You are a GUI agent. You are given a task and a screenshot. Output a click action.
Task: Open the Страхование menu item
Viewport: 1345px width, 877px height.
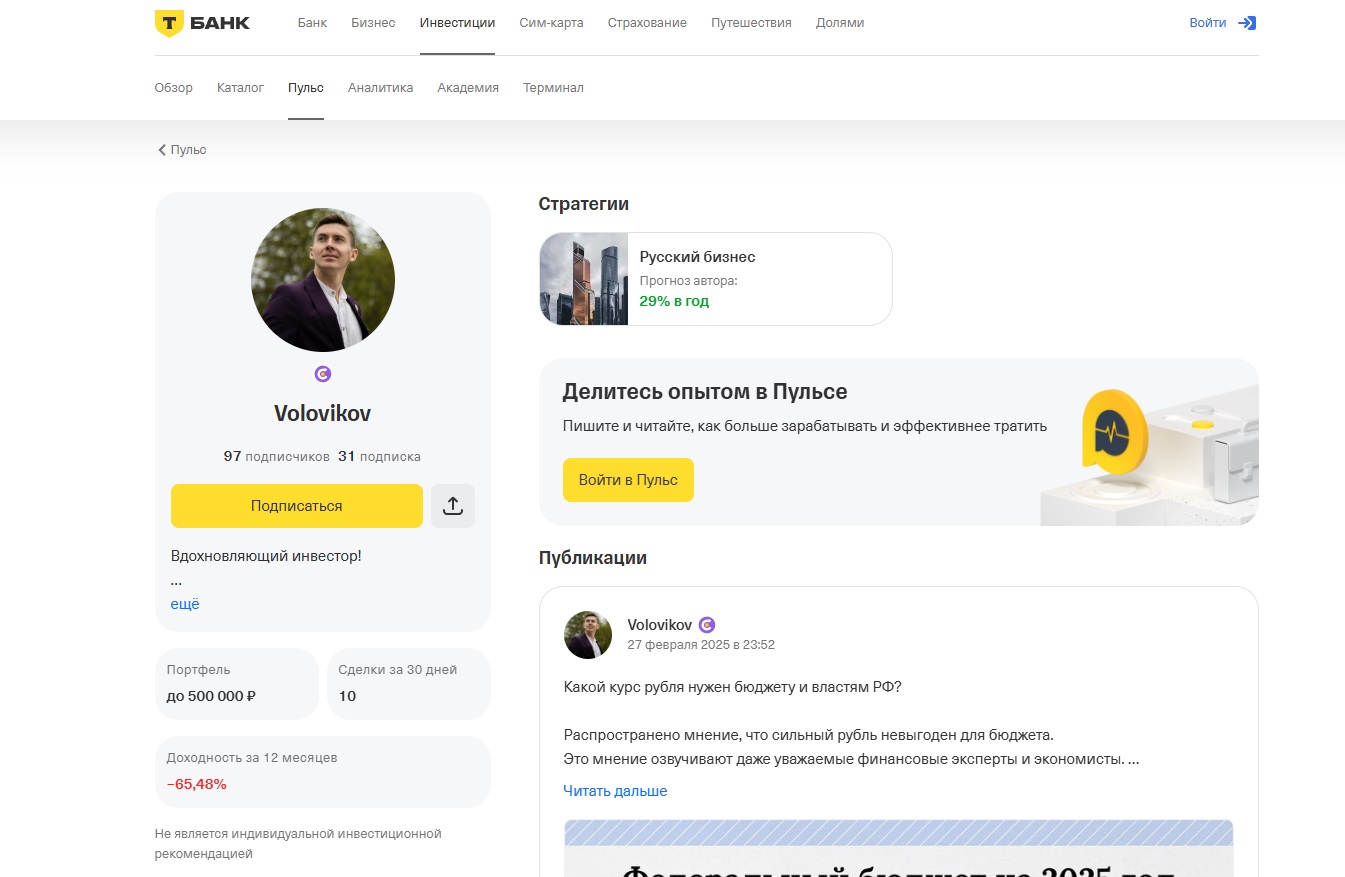tap(647, 23)
